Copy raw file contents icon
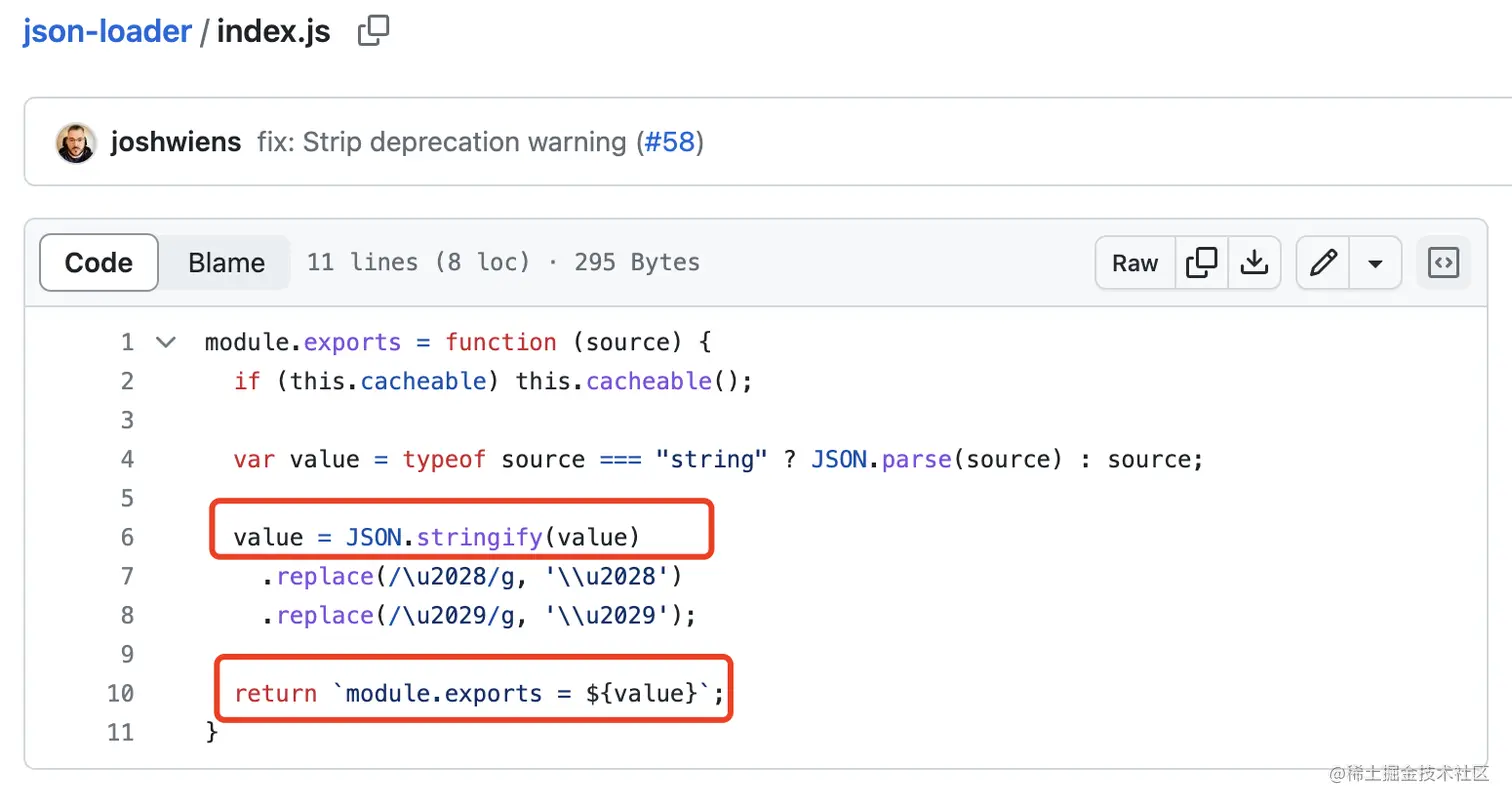 click(1201, 263)
